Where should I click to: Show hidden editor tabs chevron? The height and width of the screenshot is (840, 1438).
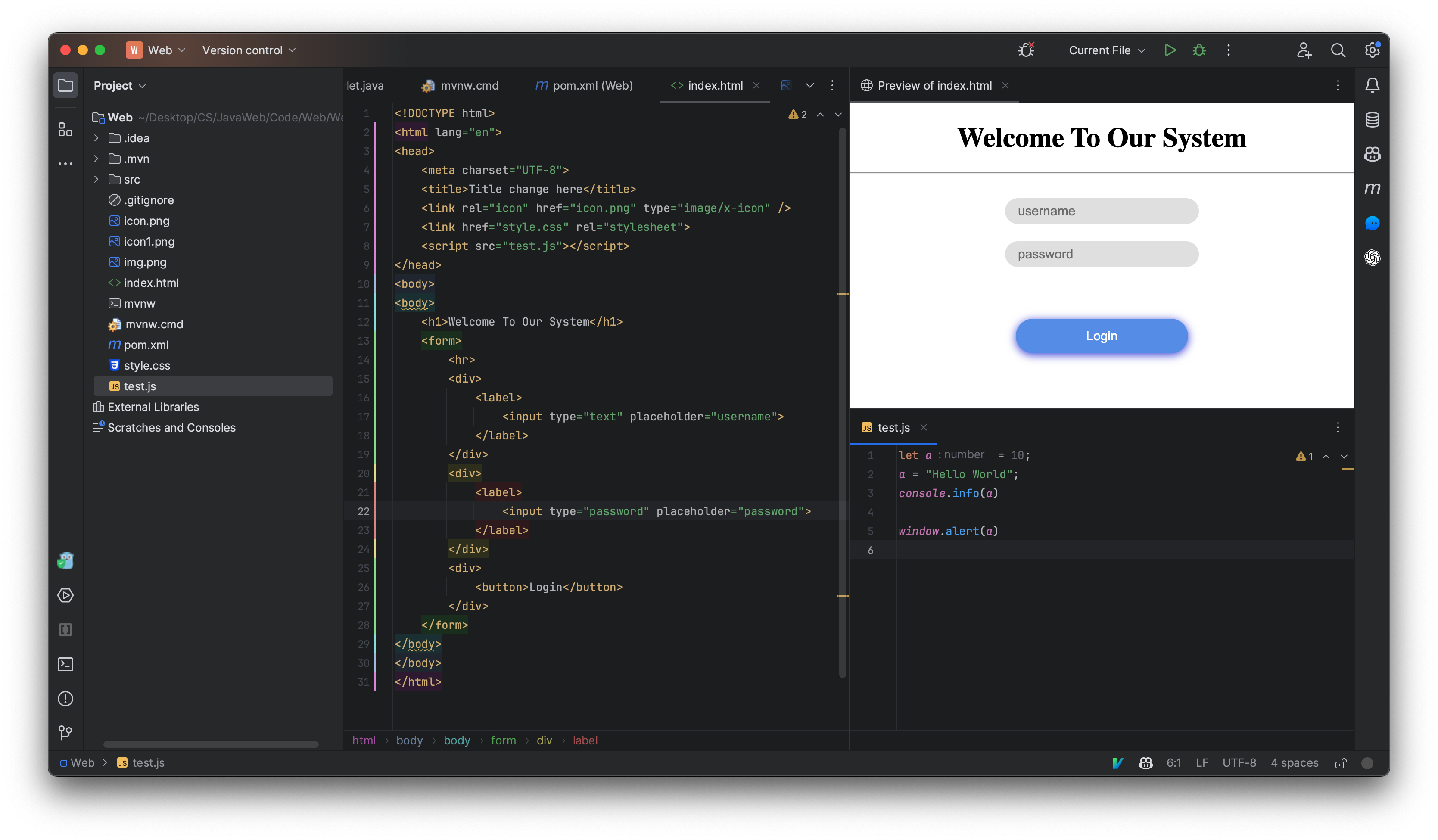click(810, 86)
